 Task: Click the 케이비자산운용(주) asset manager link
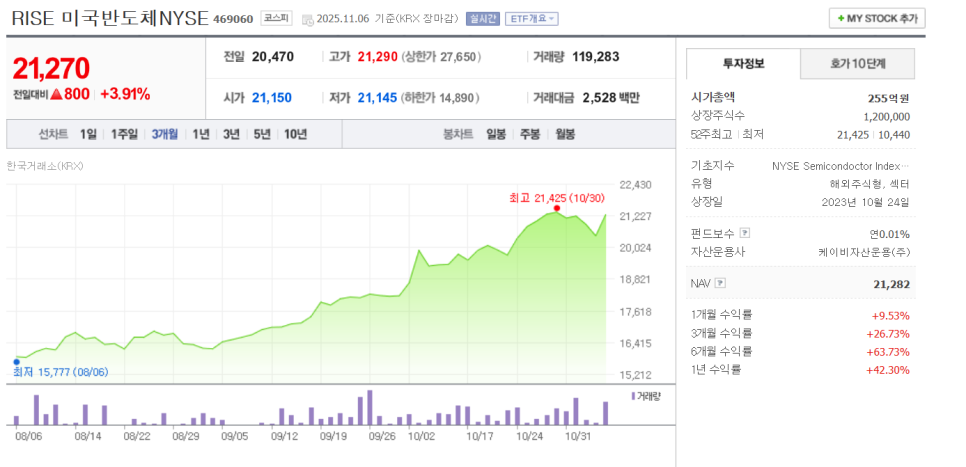[x=863, y=252]
